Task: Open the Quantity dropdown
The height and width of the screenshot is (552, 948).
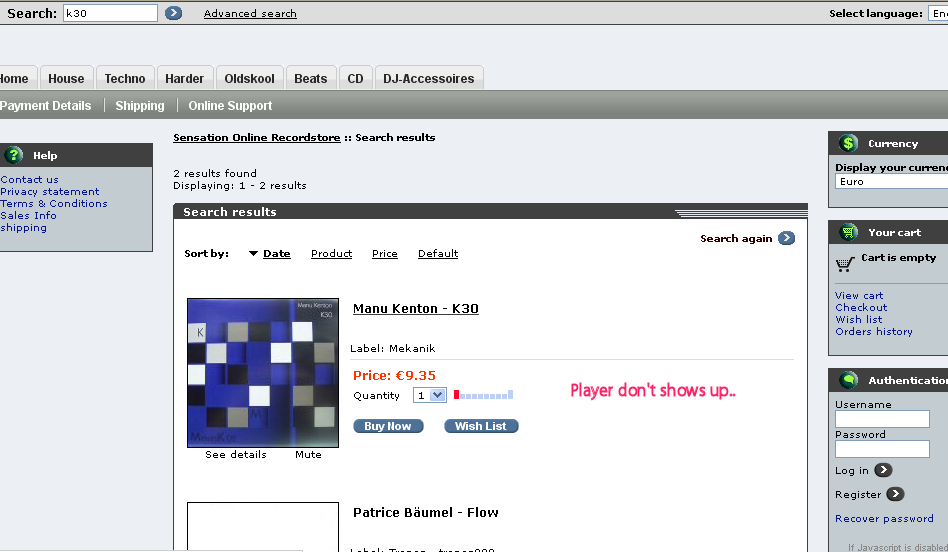Action: tap(431, 396)
